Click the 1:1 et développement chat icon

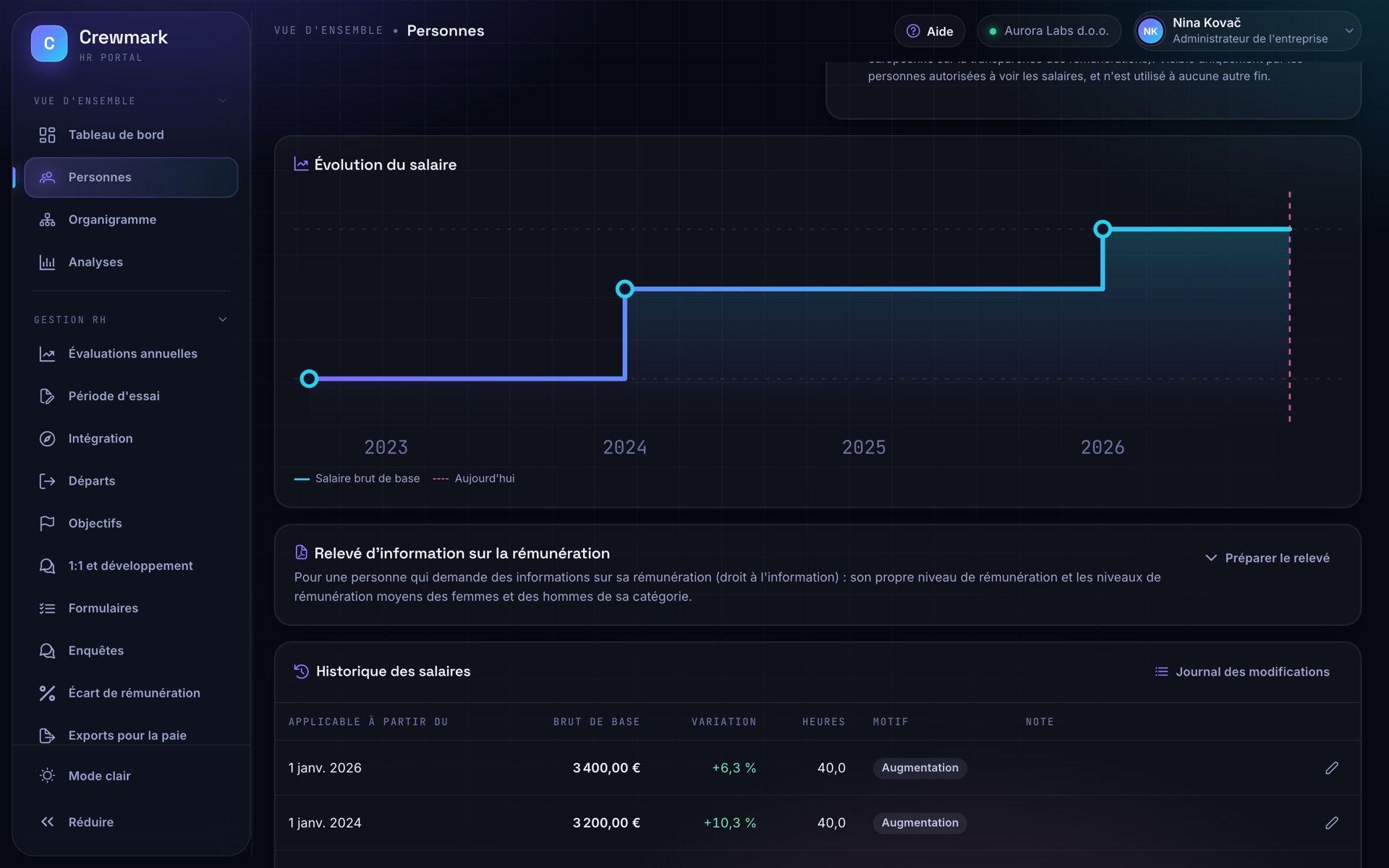pyautogui.click(x=47, y=566)
